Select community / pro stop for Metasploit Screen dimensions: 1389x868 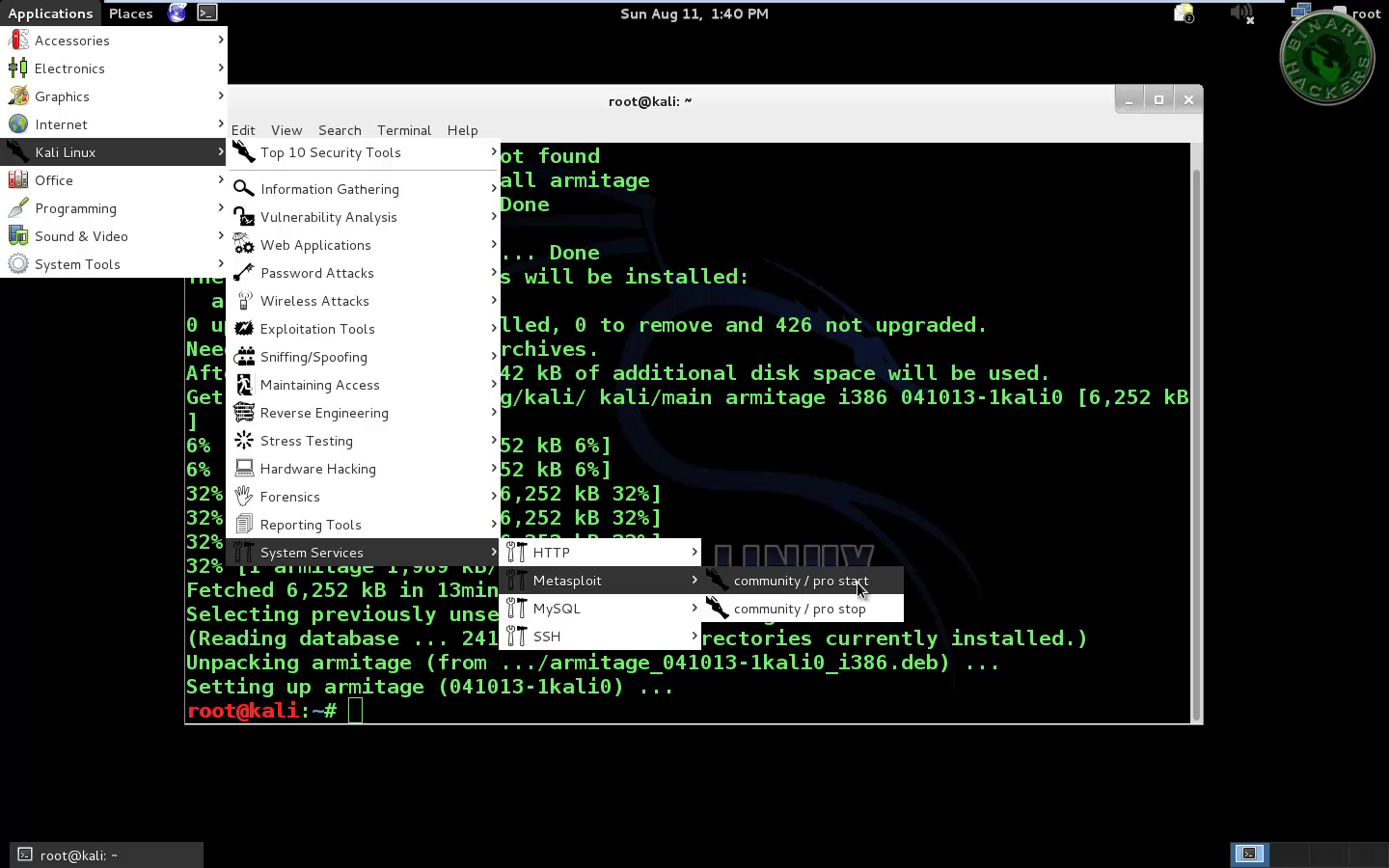click(x=799, y=609)
